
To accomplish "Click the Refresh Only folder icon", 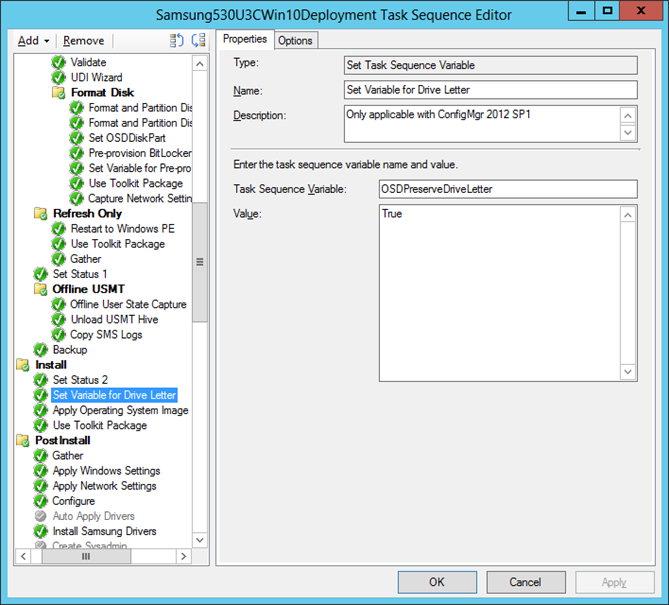I will tap(40, 214).
